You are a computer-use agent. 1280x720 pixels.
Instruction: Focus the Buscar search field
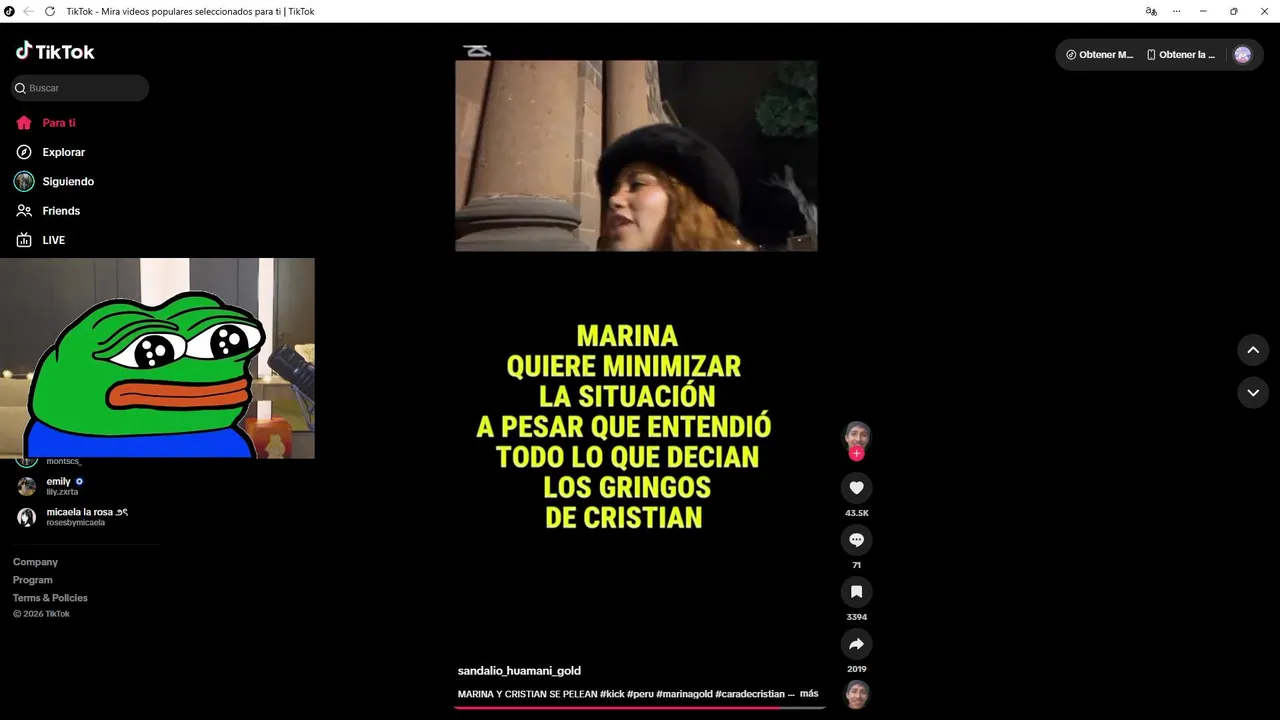pos(80,88)
